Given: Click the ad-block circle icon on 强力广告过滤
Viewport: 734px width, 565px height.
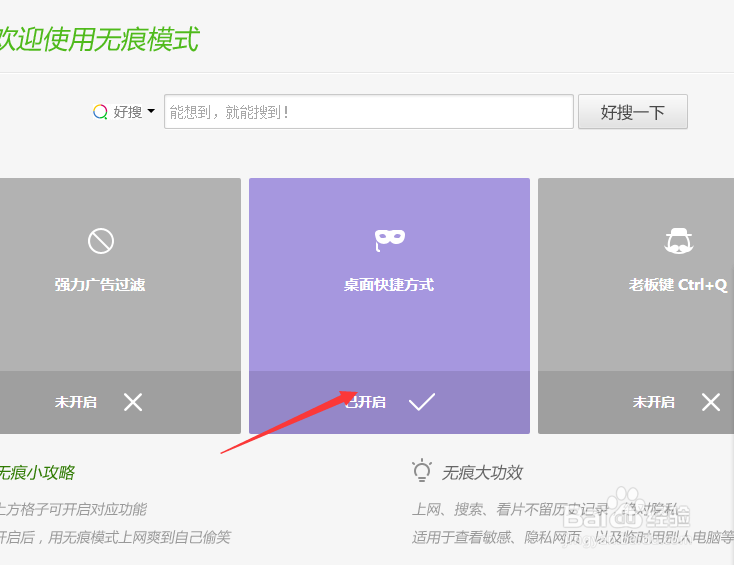Looking at the screenshot, I should 101,241.
